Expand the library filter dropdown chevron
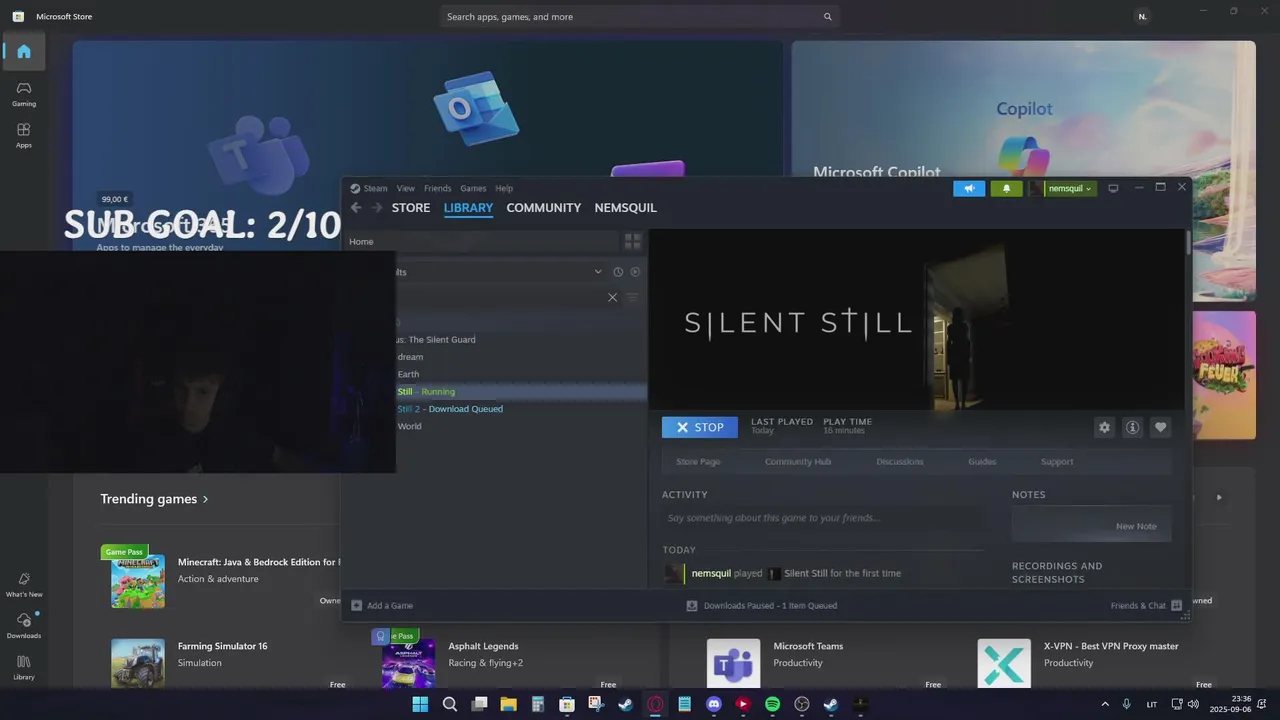The width and height of the screenshot is (1280, 720). [598, 272]
